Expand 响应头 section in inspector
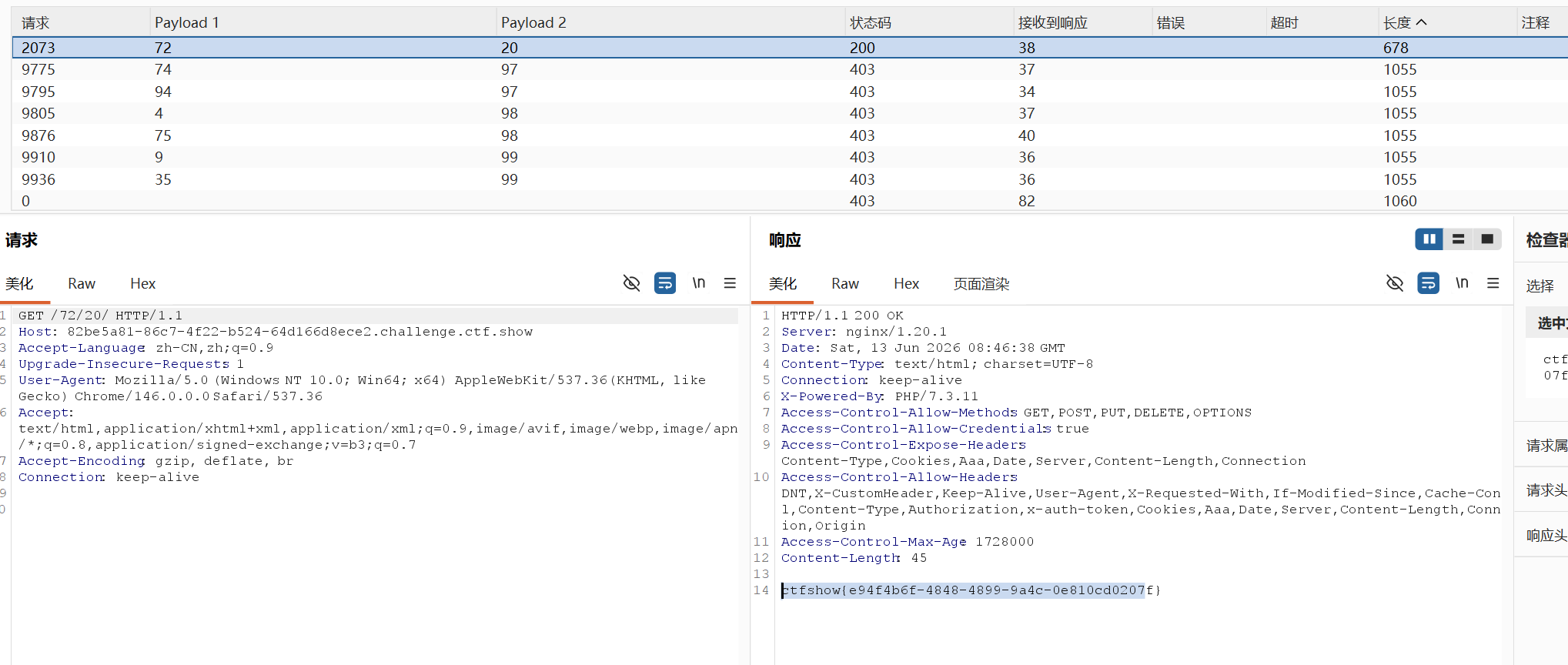 tap(1546, 535)
